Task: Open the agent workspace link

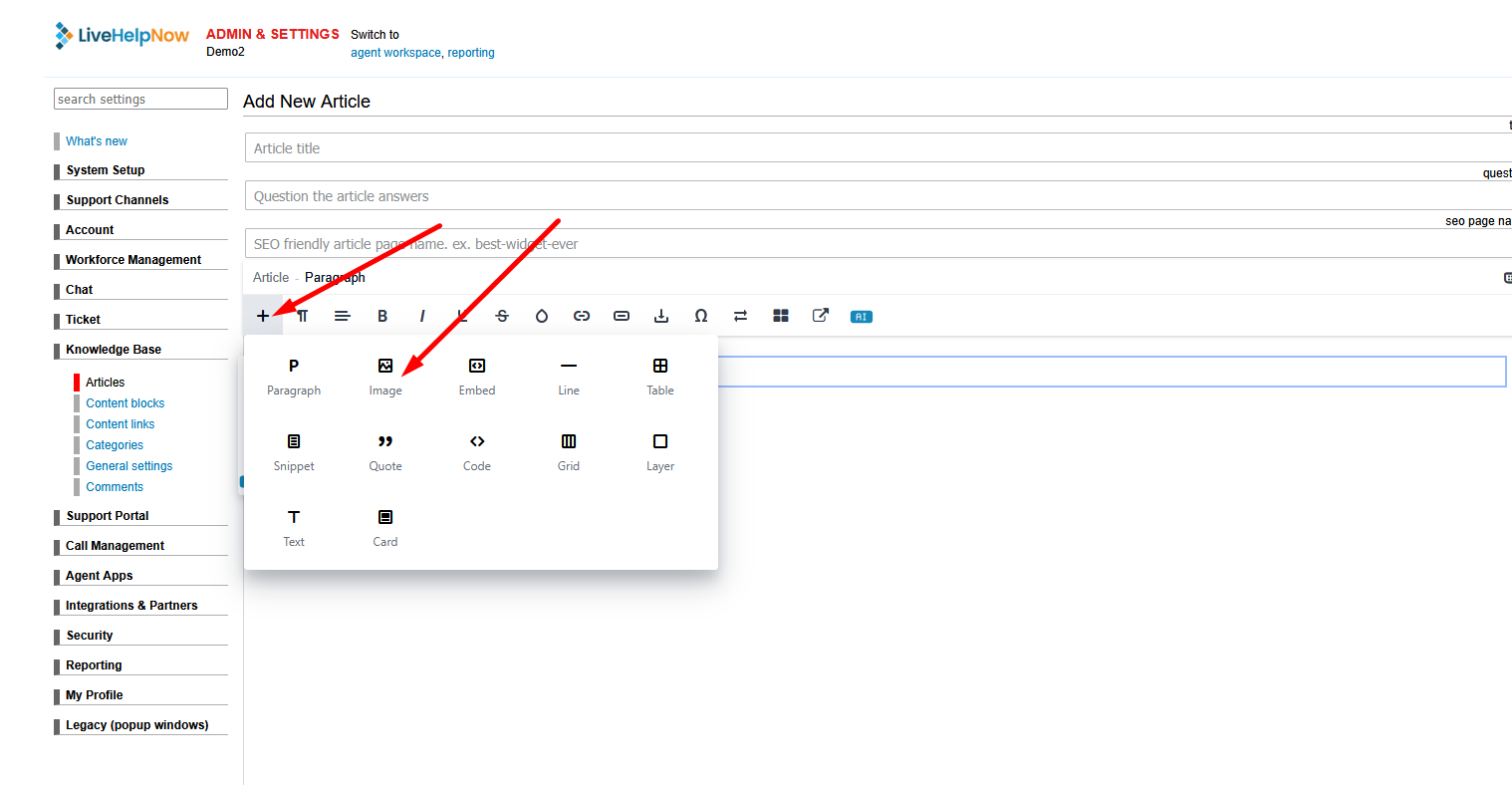Action: point(395,53)
